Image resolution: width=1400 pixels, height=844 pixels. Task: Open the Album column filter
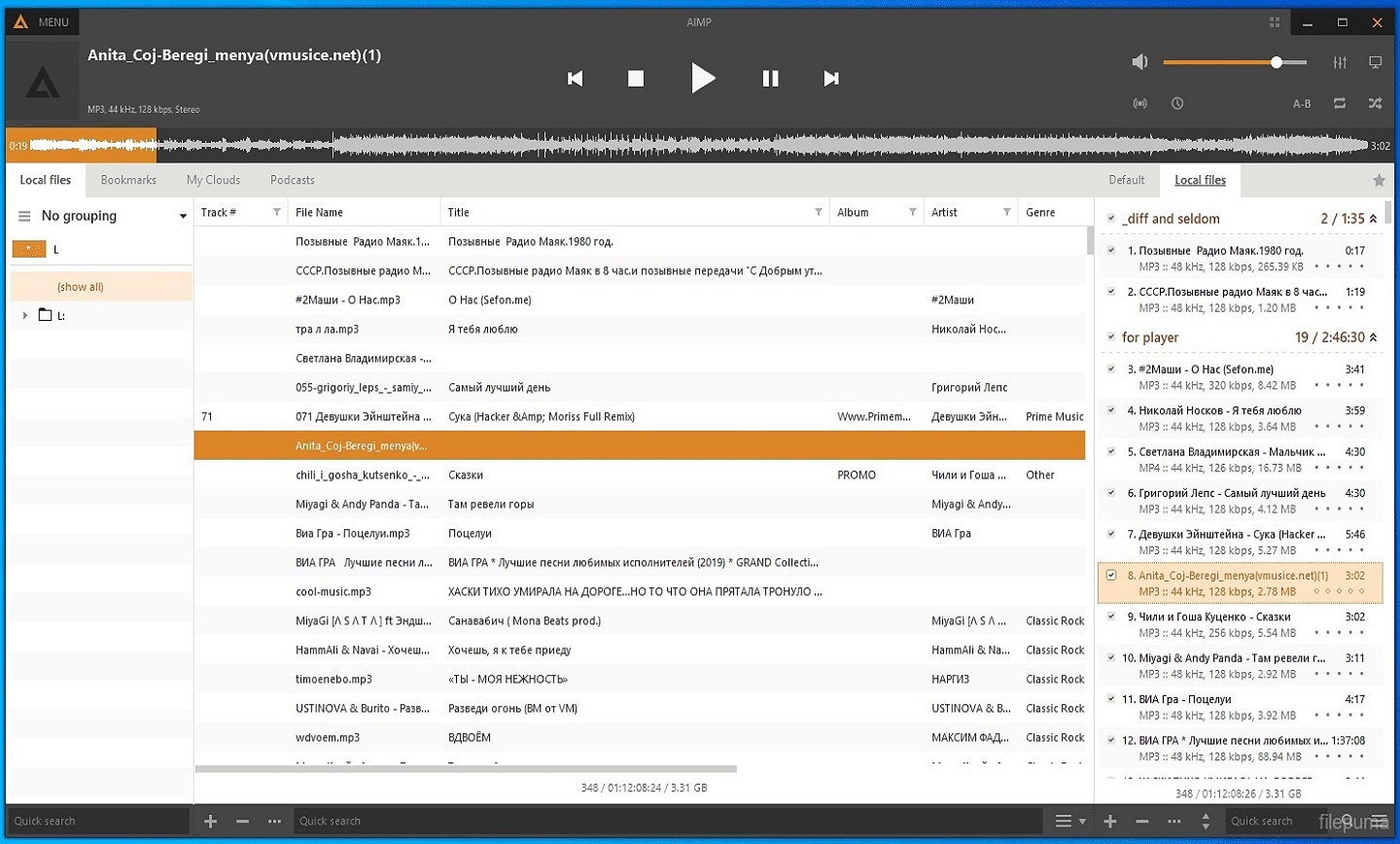coord(912,212)
